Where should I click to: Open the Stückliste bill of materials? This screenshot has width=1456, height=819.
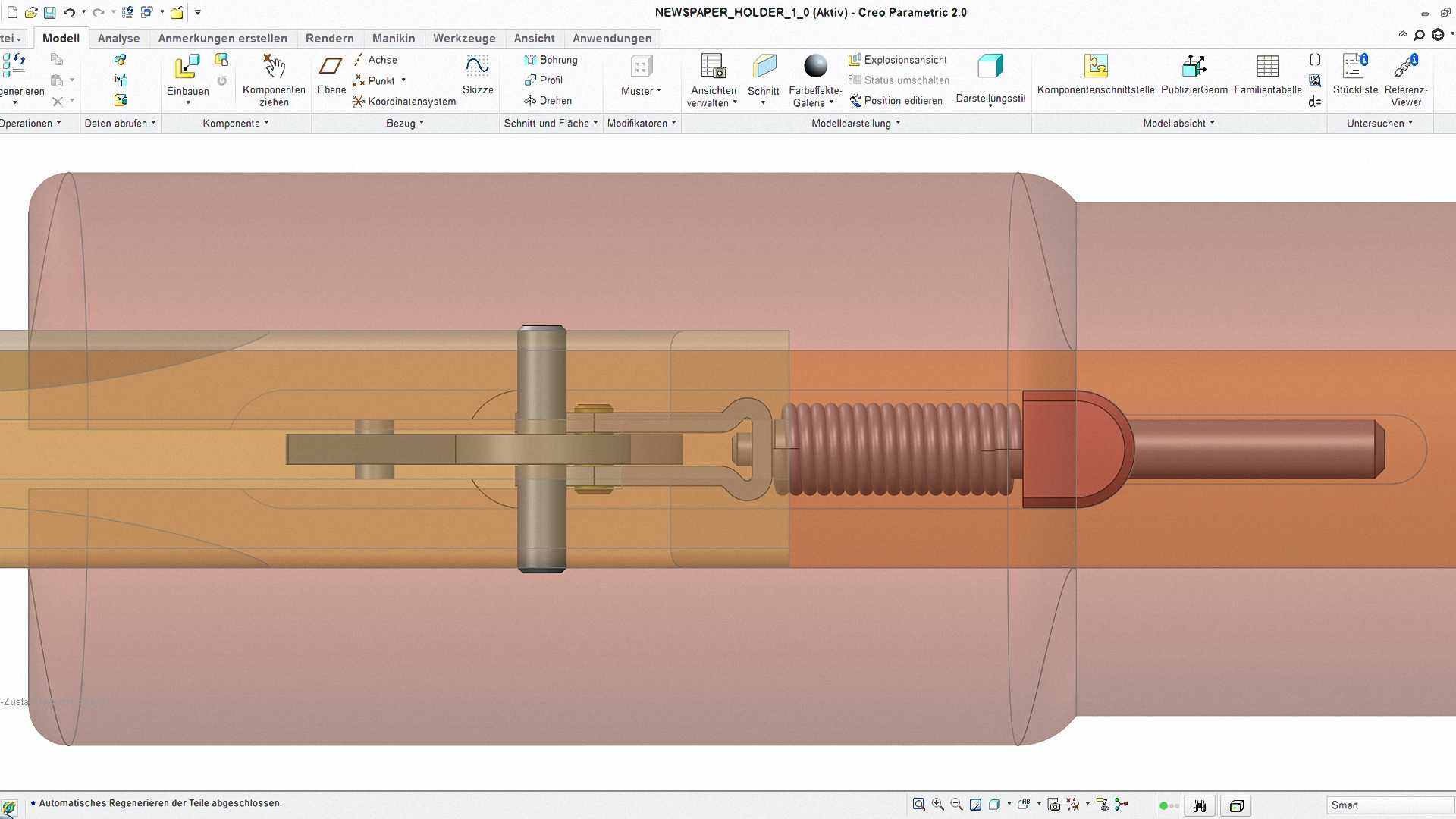coord(1355,74)
